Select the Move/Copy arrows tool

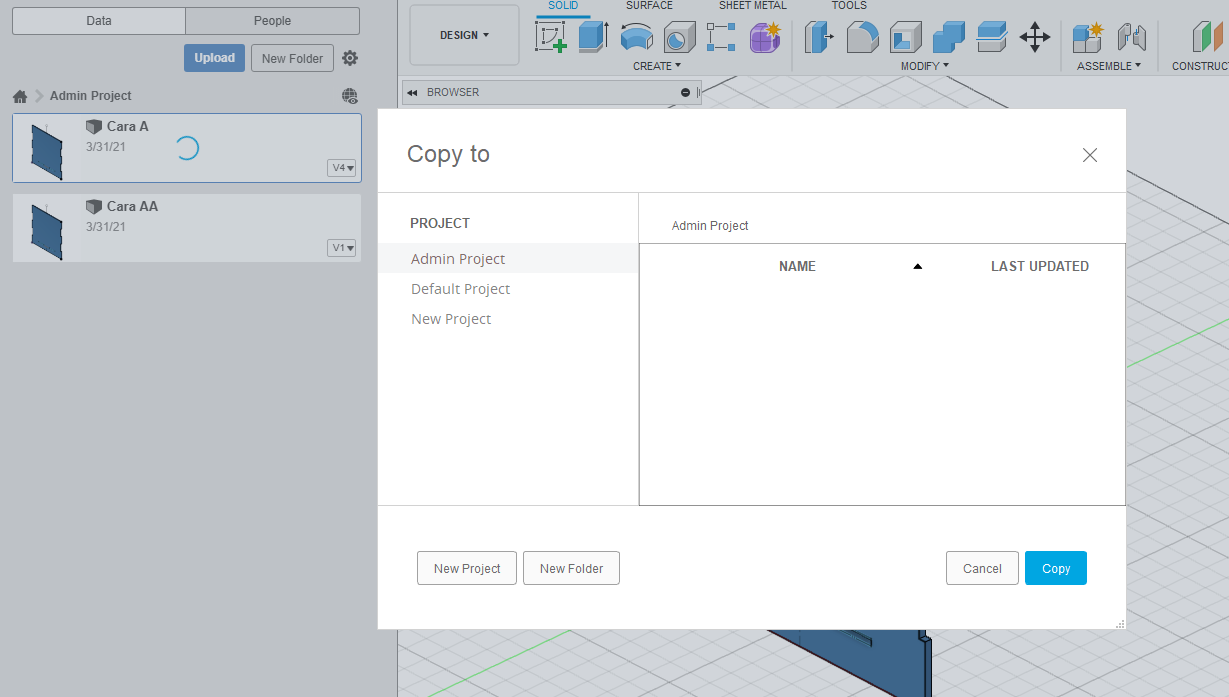coord(1034,38)
